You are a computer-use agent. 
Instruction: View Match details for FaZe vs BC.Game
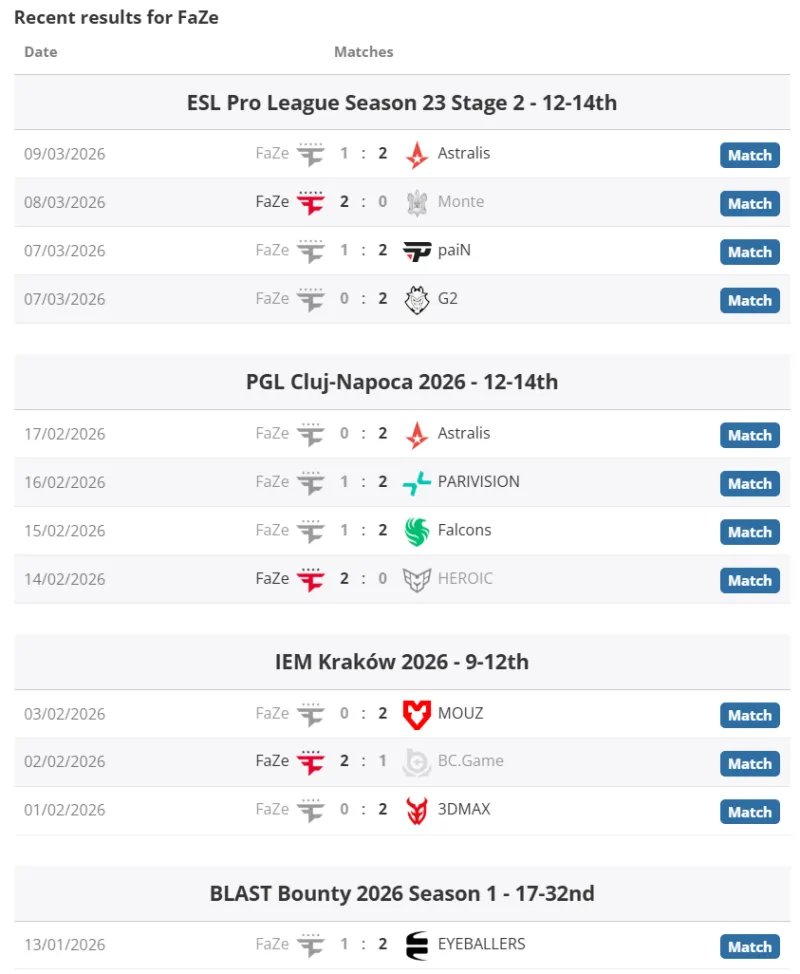pos(749,763)
